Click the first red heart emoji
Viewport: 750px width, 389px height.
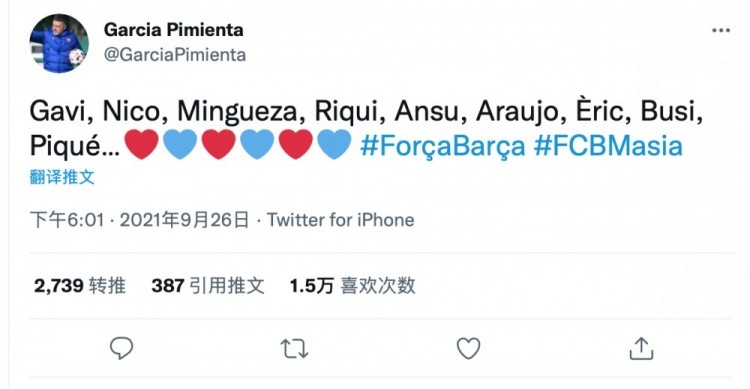142,144
